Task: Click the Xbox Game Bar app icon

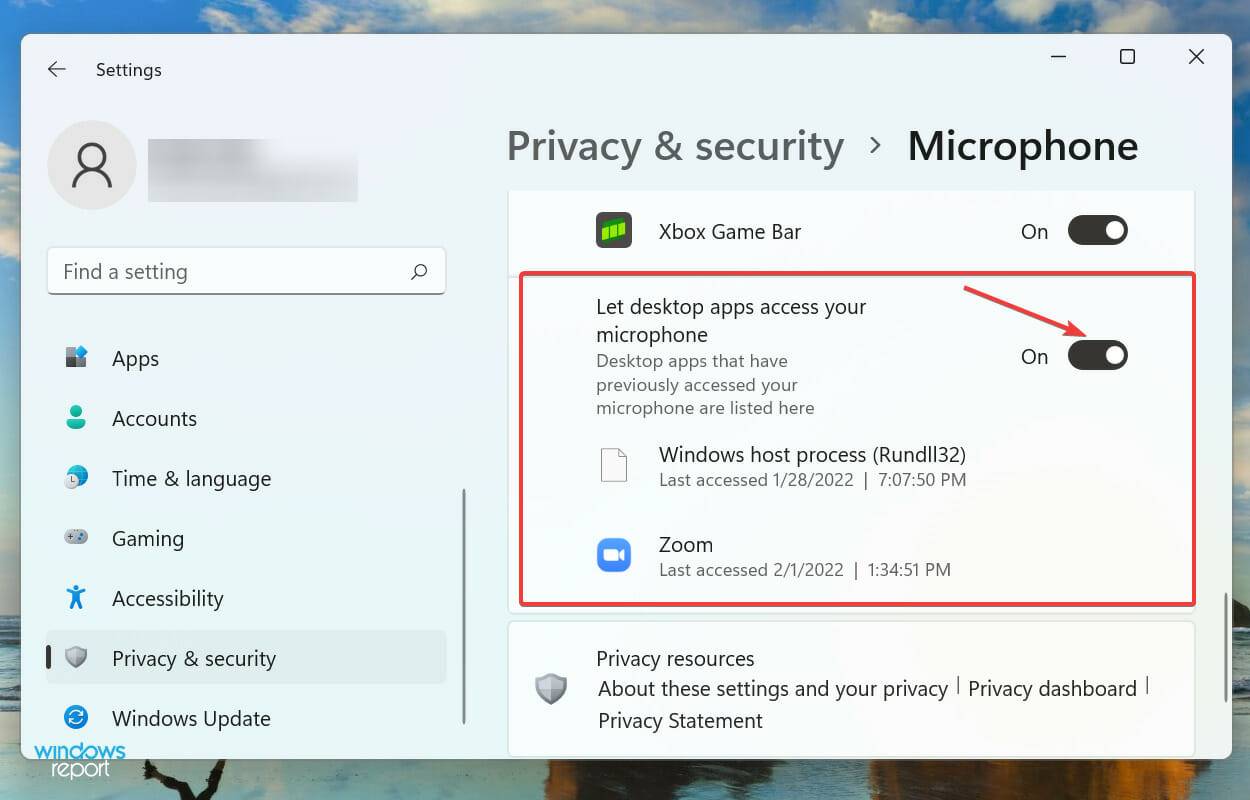Action: [x=614, y=231]
